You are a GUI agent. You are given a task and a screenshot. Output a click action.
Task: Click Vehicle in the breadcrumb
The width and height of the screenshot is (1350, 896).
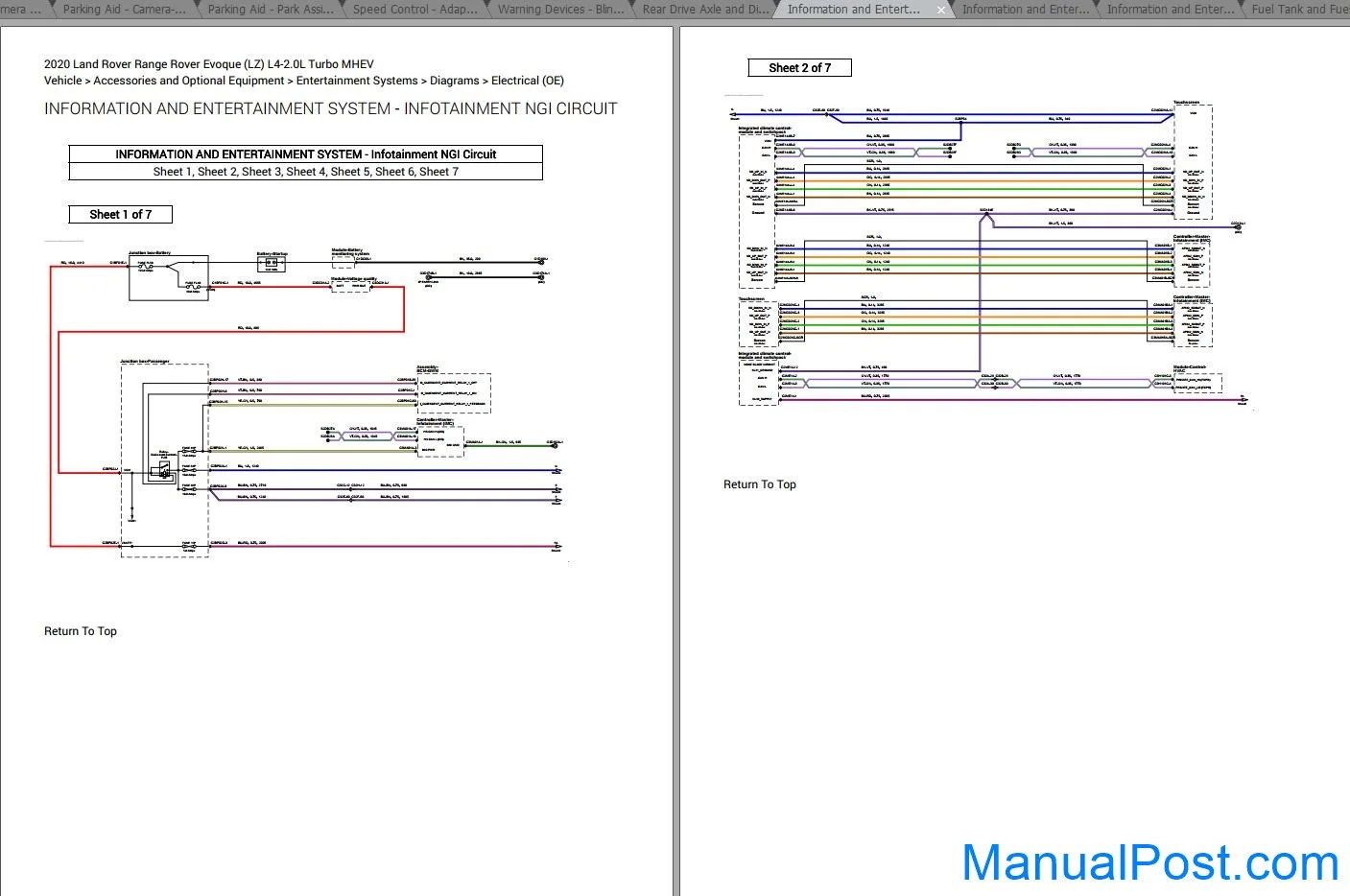(63, 81)
